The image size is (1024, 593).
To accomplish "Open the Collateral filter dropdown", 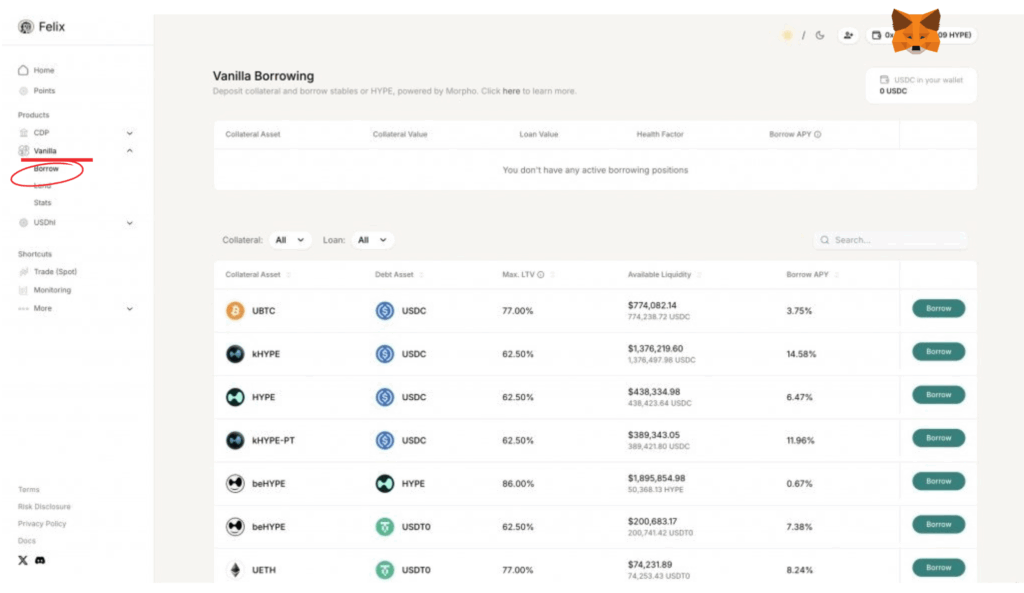I will pos(292,240).
